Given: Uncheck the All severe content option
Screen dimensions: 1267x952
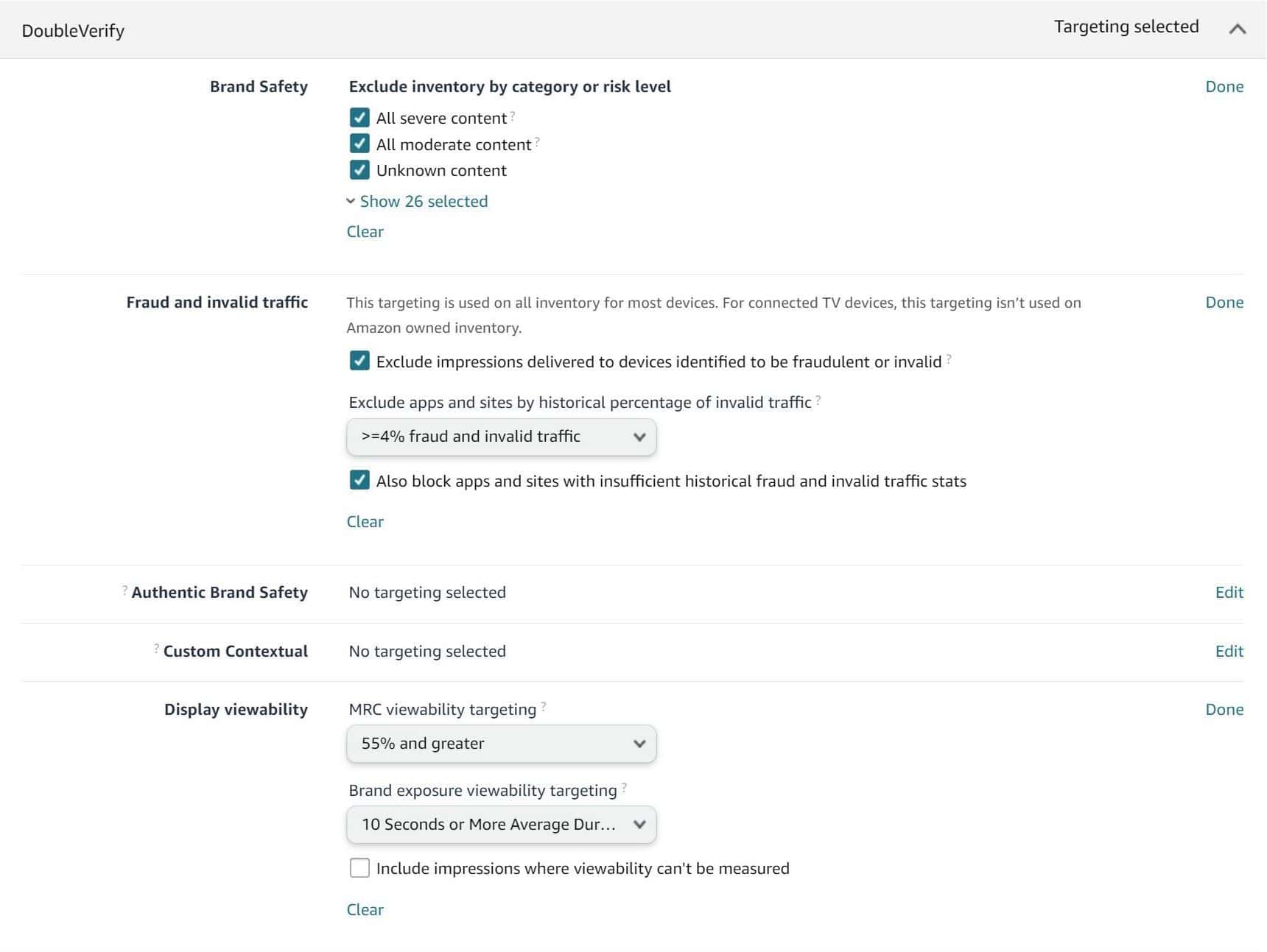Looking at the screenshot, I should pyautogui.click(x=359, y=117).
